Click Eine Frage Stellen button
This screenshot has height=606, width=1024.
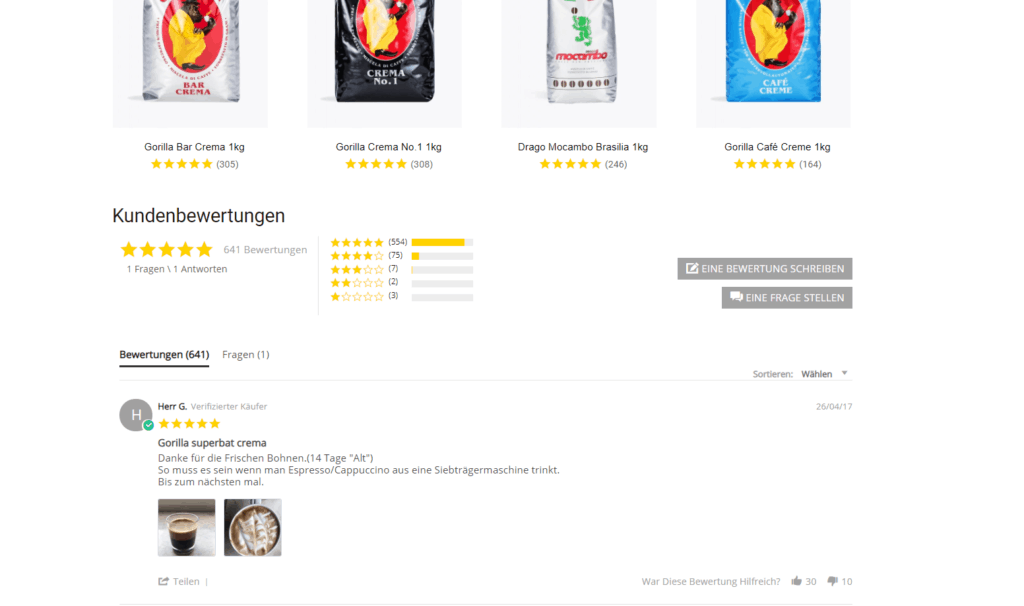point(787,298)
